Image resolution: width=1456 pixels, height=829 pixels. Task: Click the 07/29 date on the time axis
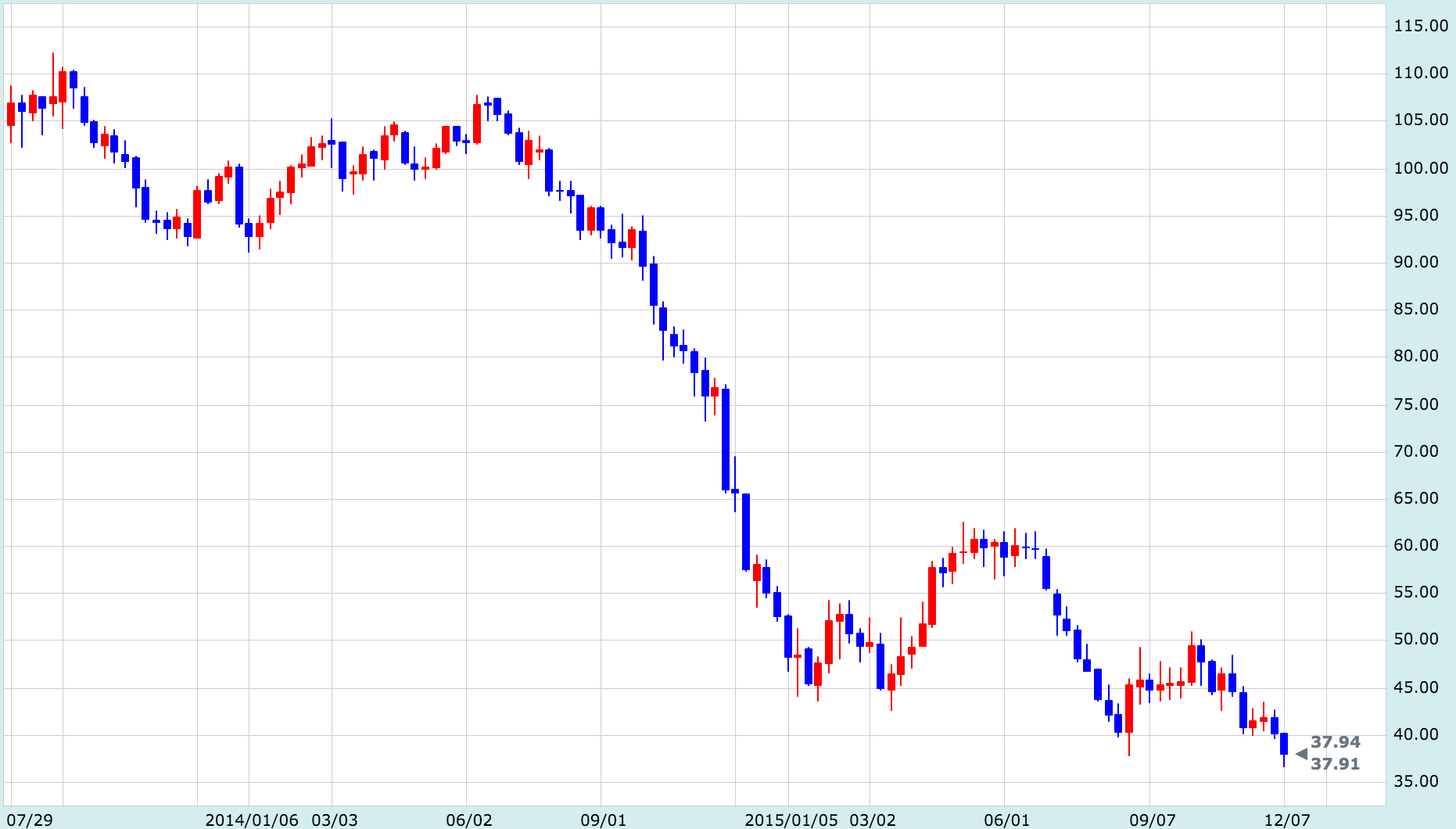coord(30,820)
